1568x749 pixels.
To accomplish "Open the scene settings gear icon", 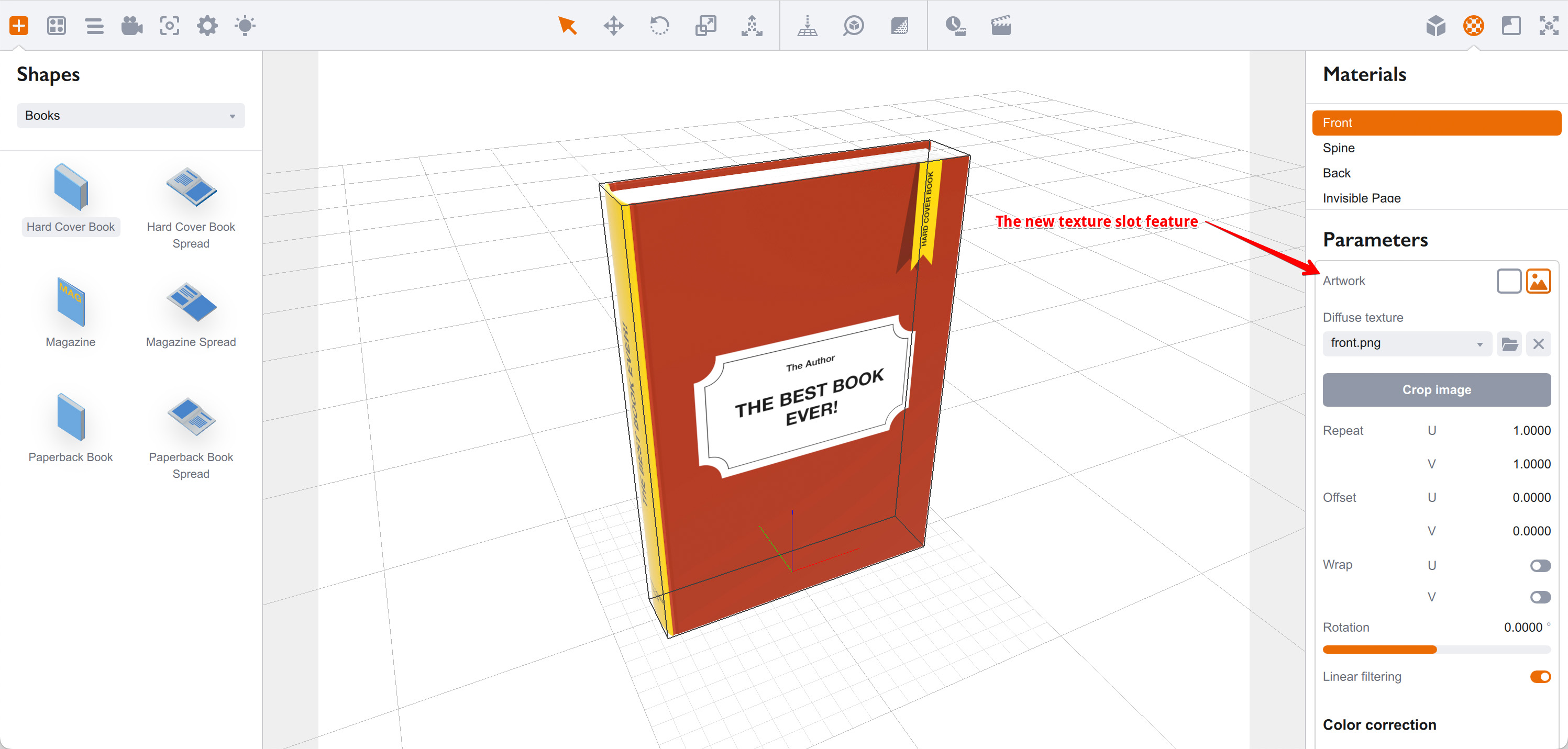I will click(x=207, y=26).
